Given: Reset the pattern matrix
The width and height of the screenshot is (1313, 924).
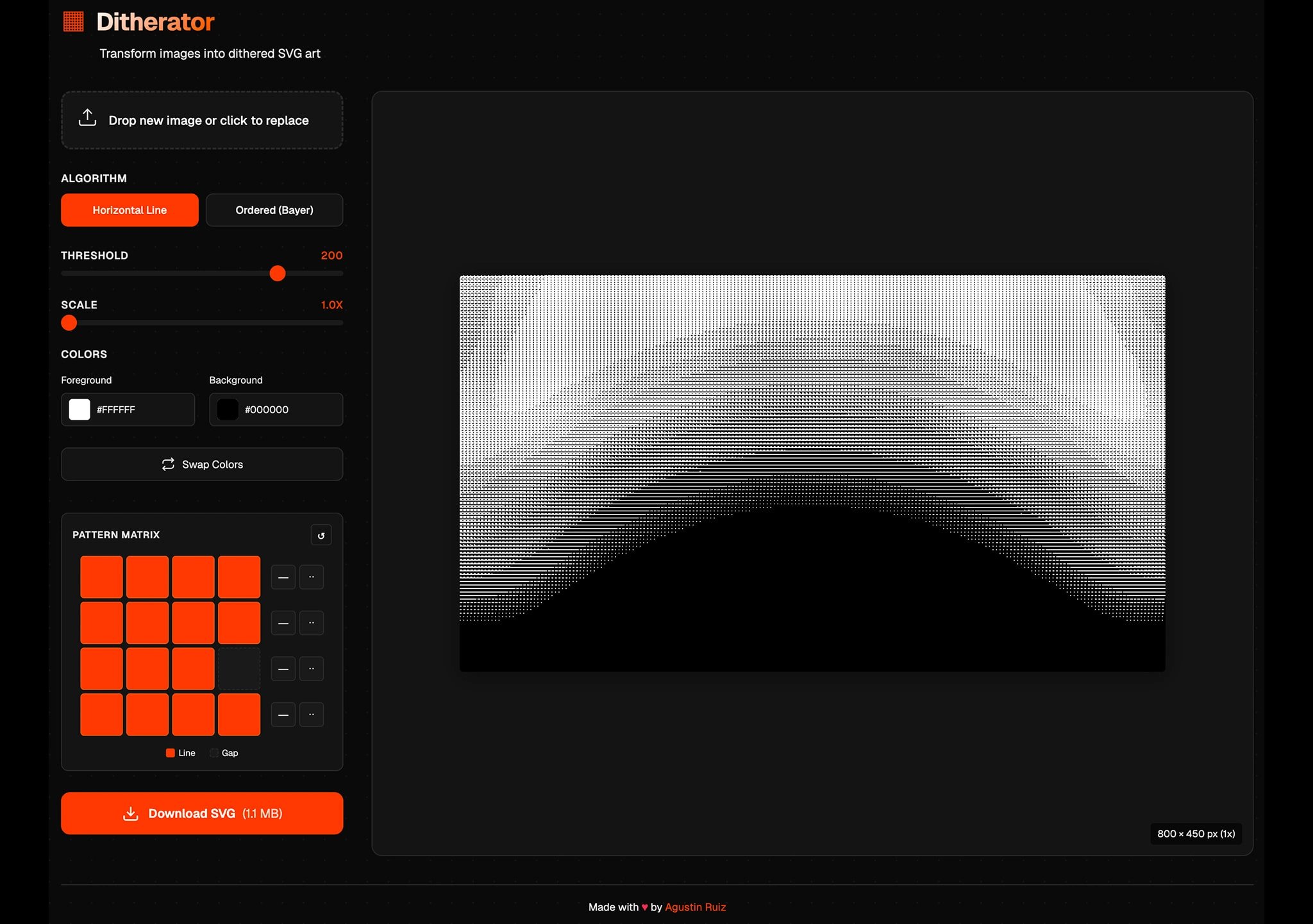Looking at the screenshot, I should 321,535.
